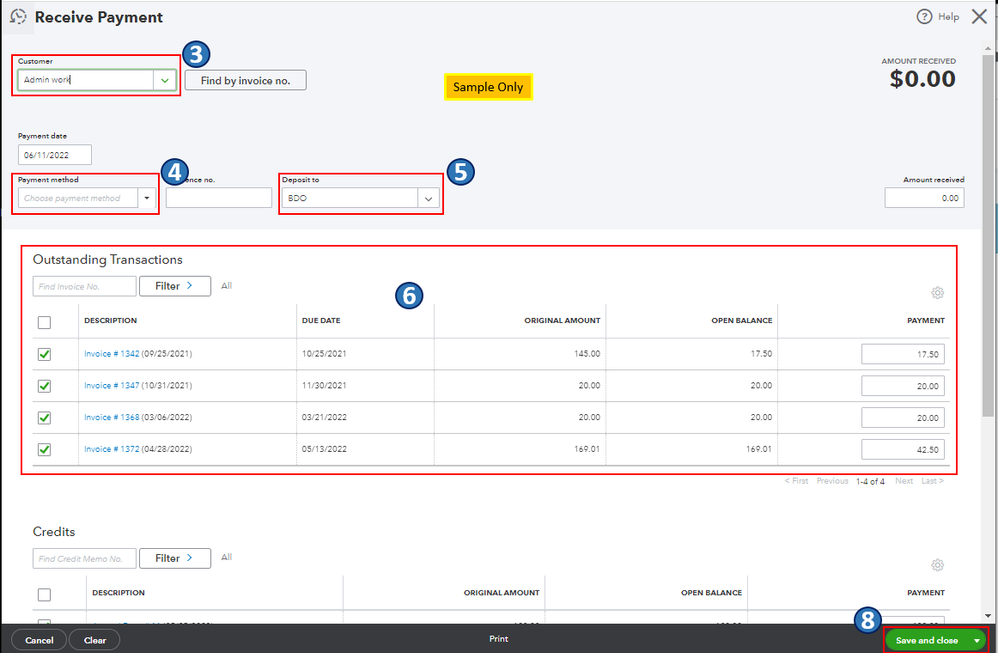Open Invoice # 1347 link
The height and width of the screenshot is (653, 998).
[111, 386]
